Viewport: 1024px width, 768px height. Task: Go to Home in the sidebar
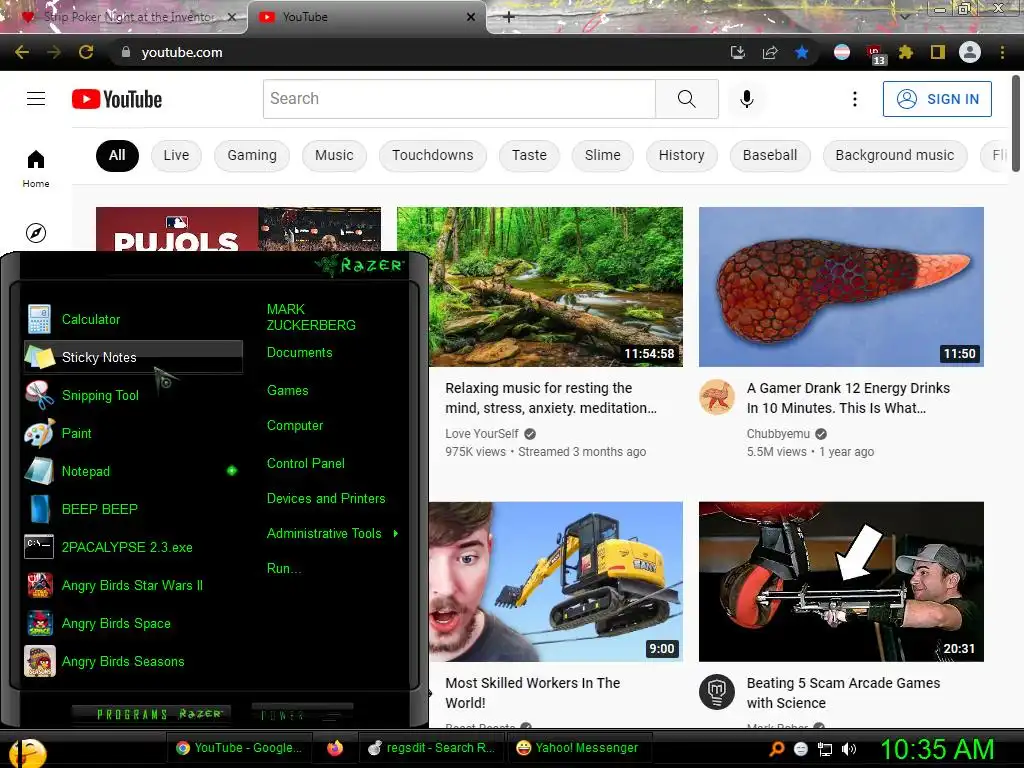click(36, 168)
